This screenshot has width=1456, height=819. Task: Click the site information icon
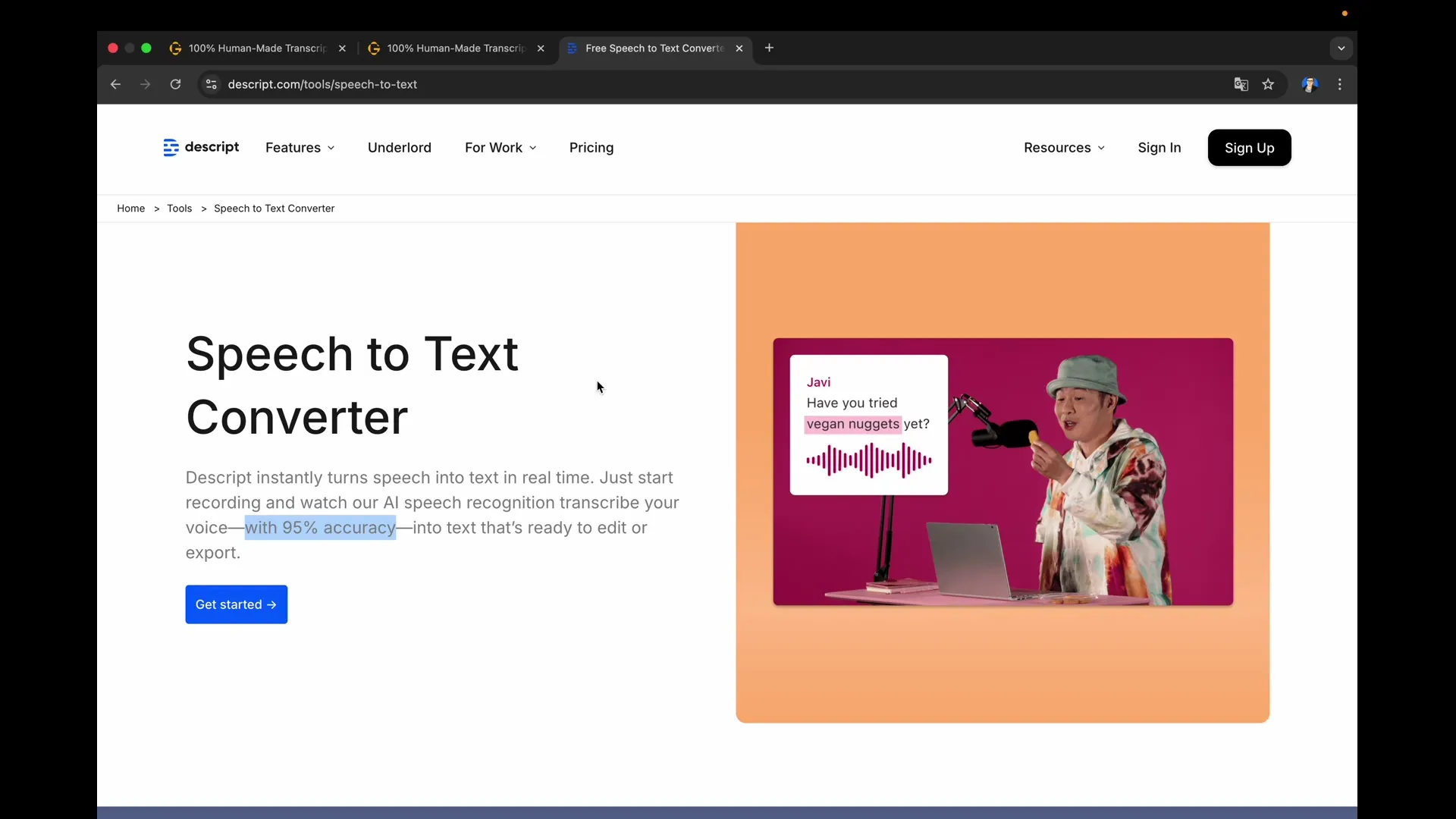tap(211, 84)
